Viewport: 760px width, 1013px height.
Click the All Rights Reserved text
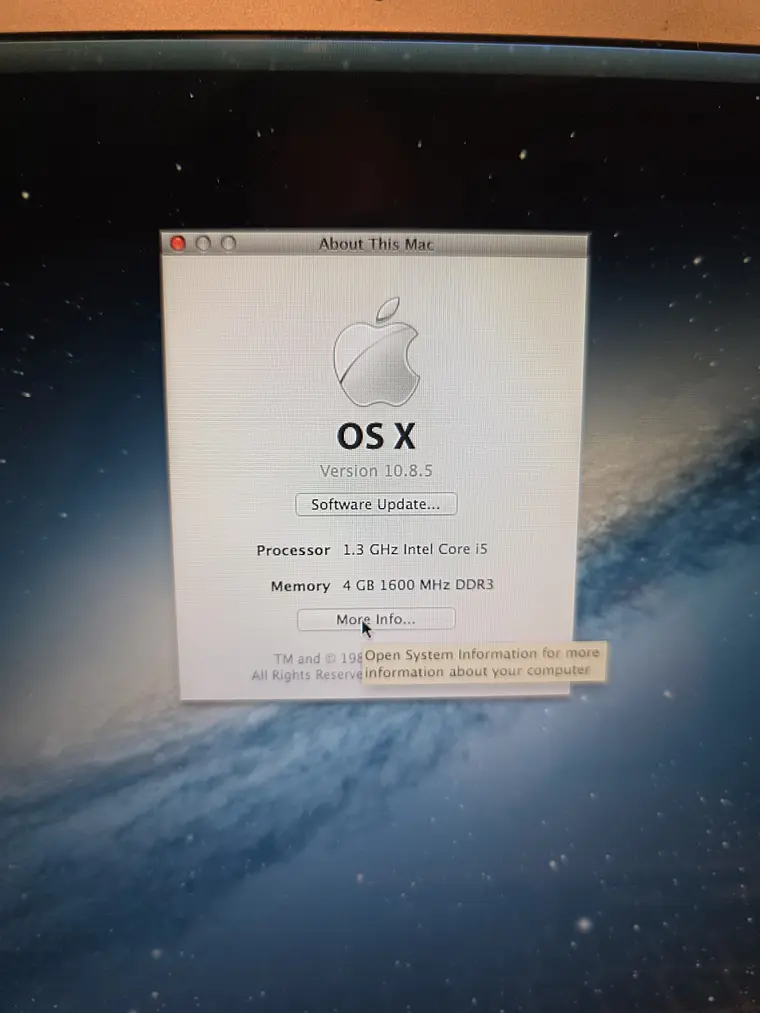[307, 675]
